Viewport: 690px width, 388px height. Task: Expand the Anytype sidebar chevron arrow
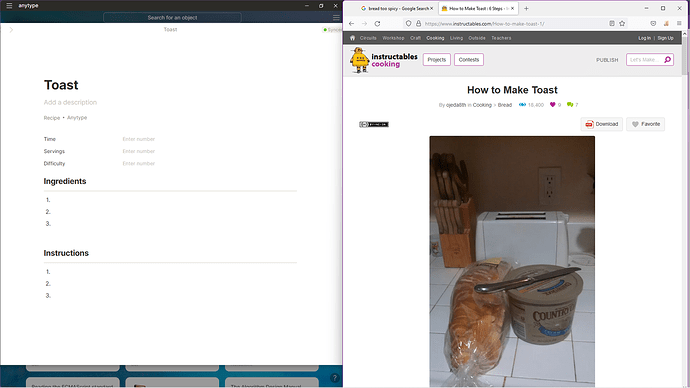tap(11, 30)
